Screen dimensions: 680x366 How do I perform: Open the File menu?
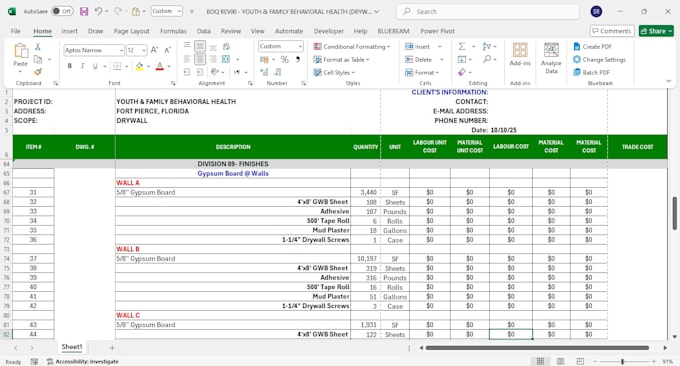[16, 31]
